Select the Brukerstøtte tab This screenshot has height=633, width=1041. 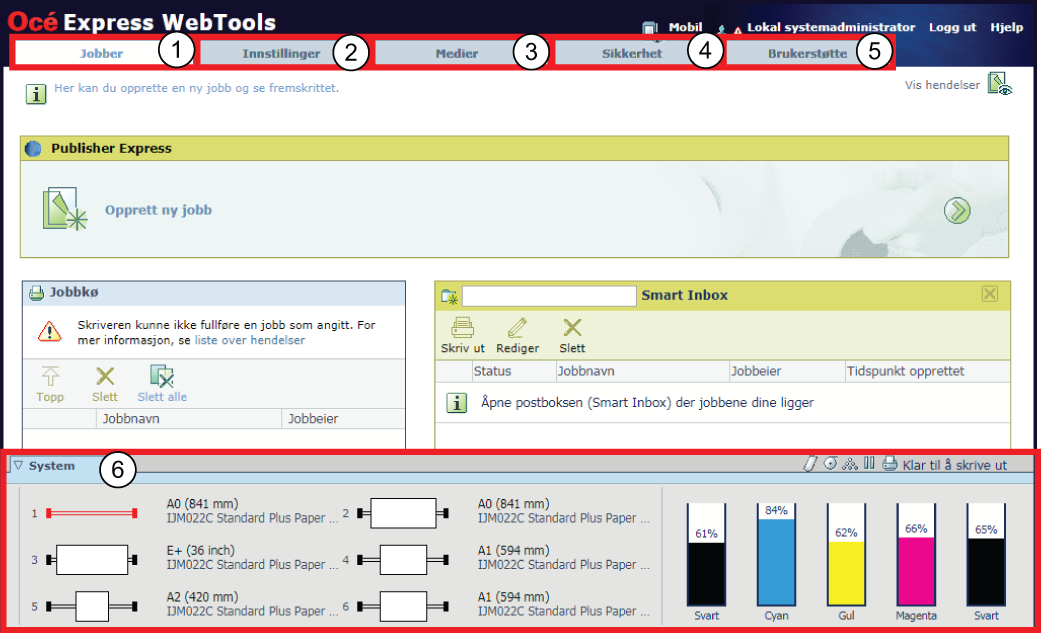(807, 53)
